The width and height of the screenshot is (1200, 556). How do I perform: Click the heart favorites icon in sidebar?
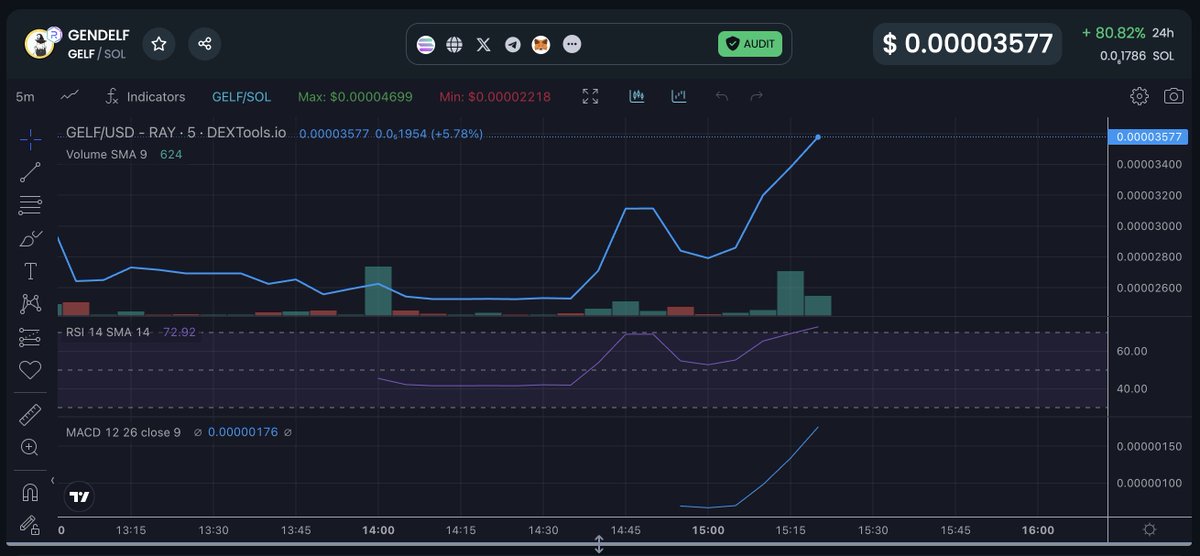click(30, 370)
